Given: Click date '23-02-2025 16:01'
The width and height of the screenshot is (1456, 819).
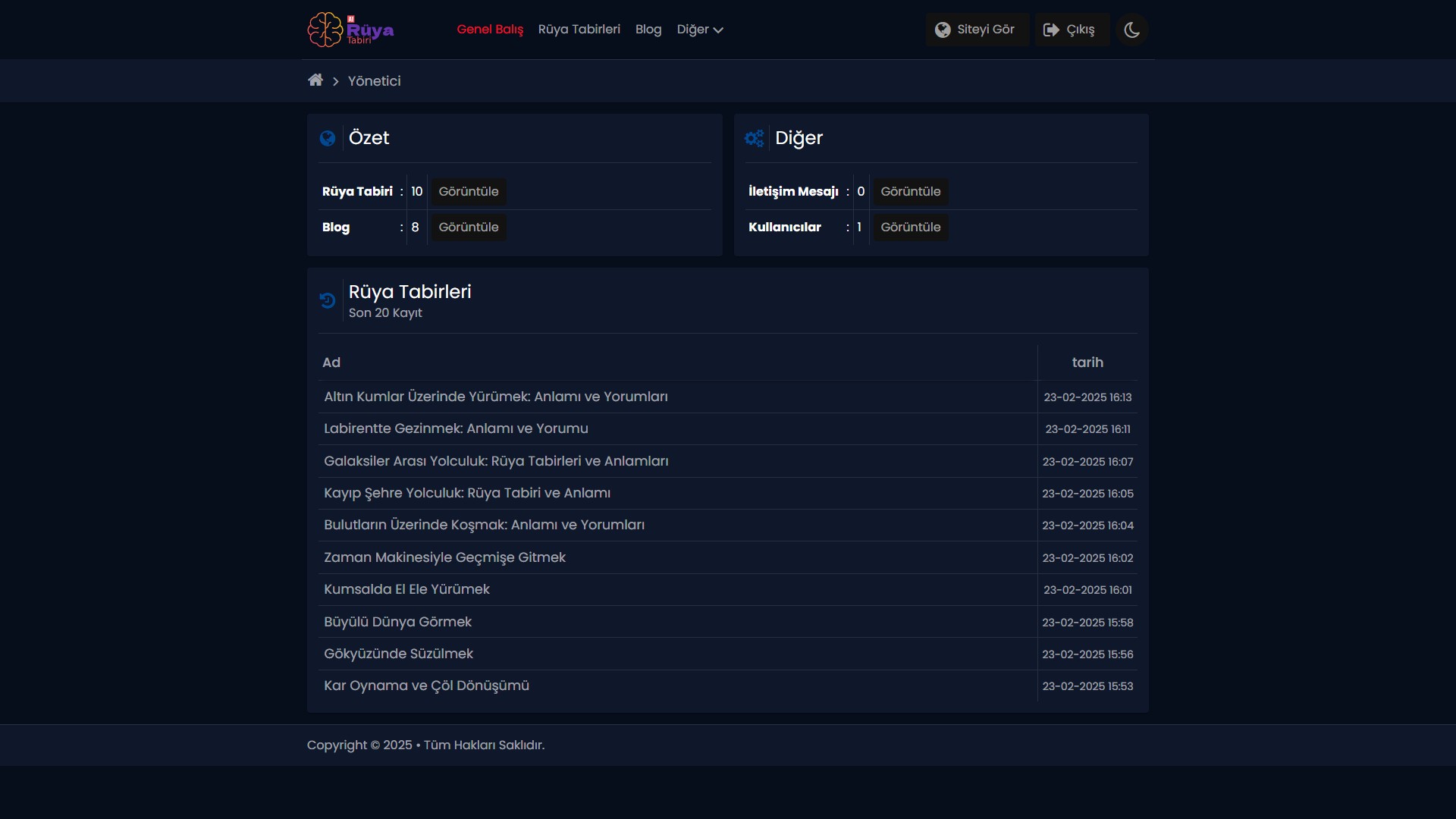Looking at the screenshot, I should pos(1087,590).
